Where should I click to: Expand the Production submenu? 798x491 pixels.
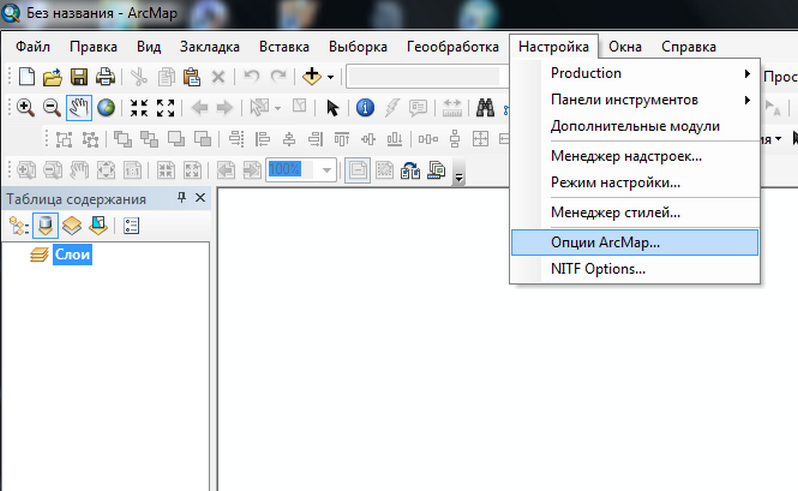click(x=635, y=73)
